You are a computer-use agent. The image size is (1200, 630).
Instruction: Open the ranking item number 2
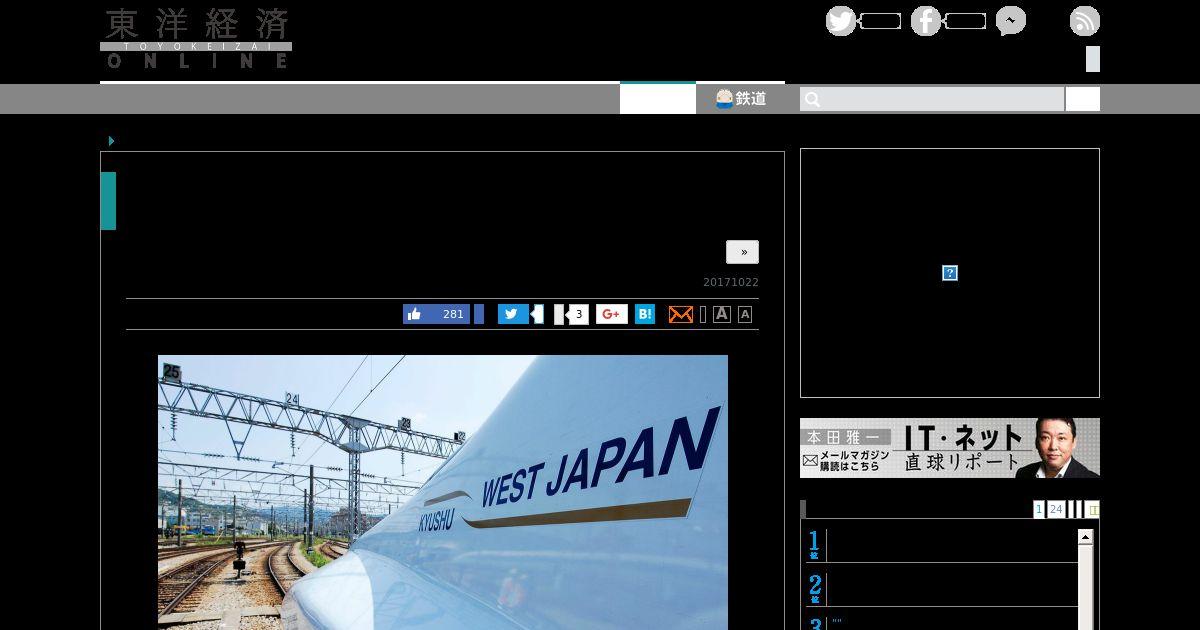click(942, 589)
